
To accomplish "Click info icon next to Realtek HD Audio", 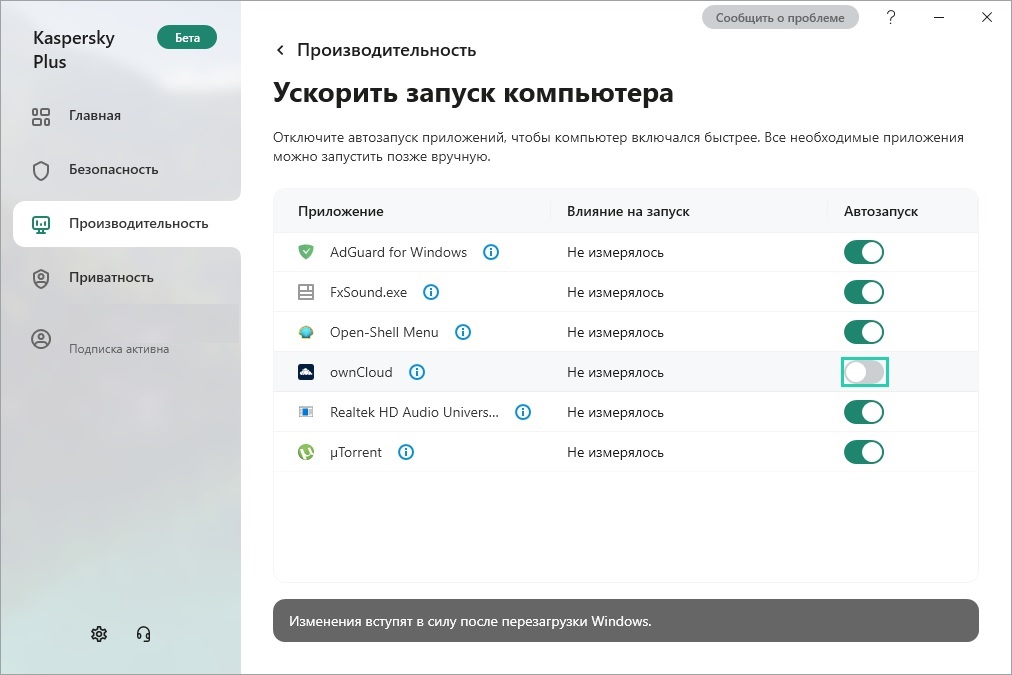I will (x=523, y=412).
